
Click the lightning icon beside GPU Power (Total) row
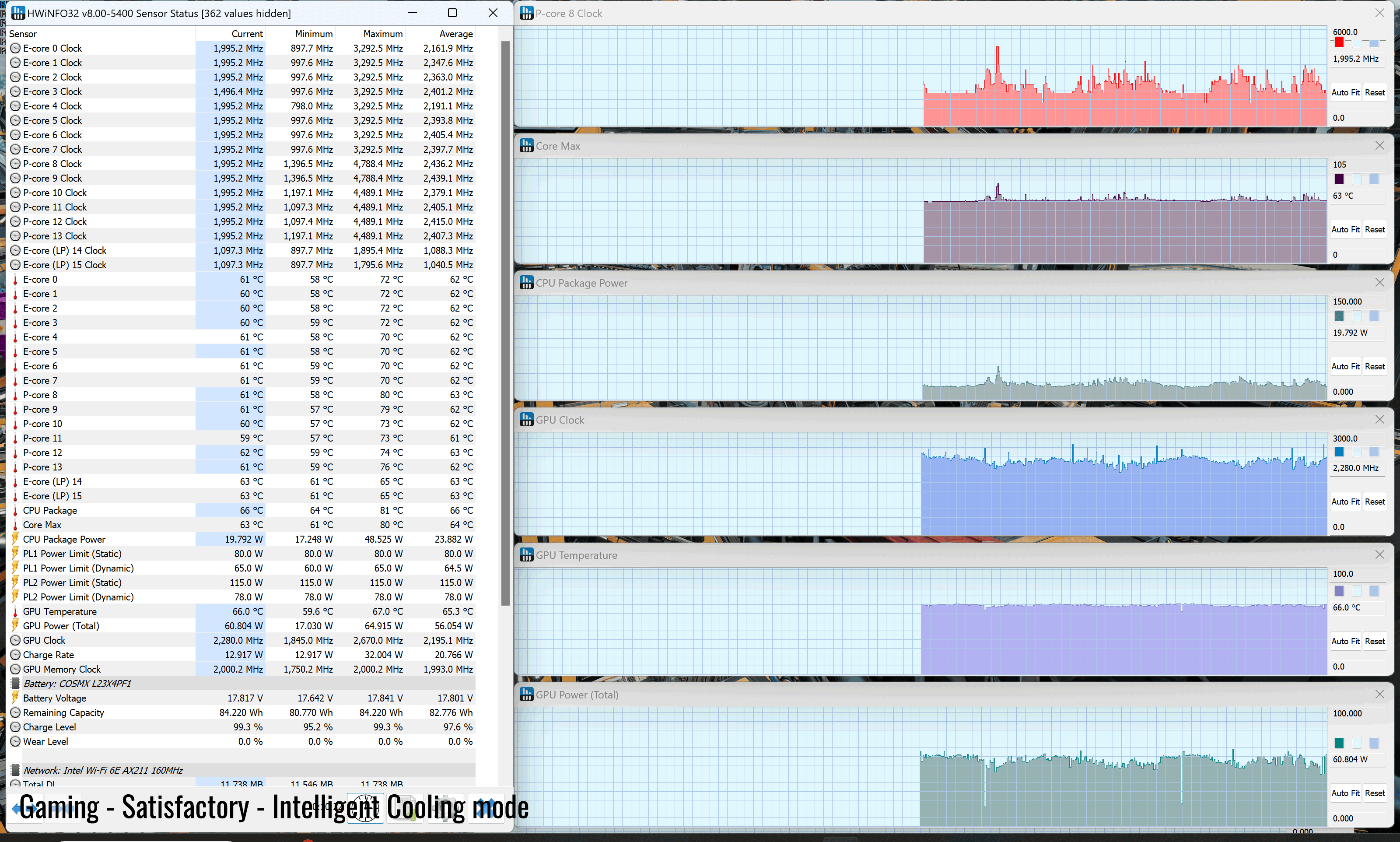[15, 626]
